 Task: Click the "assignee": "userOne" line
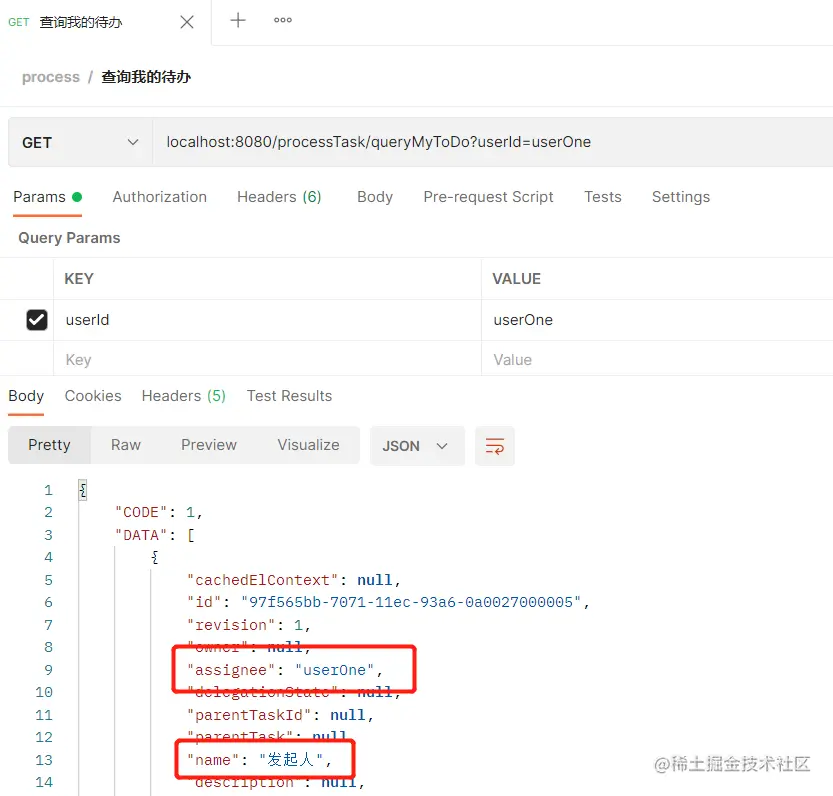(x=284, y=670)
